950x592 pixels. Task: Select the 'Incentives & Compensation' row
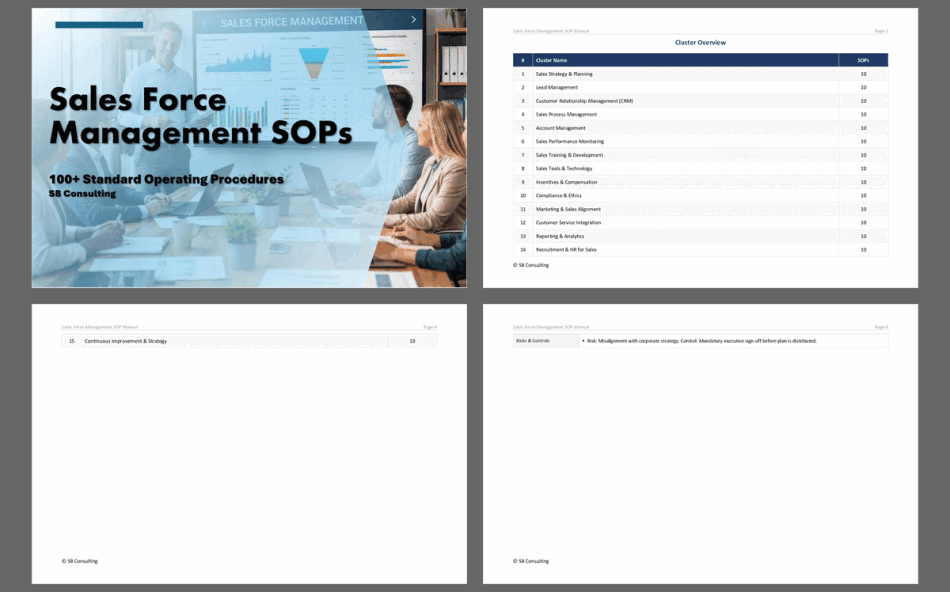click(x=566, y=182)
